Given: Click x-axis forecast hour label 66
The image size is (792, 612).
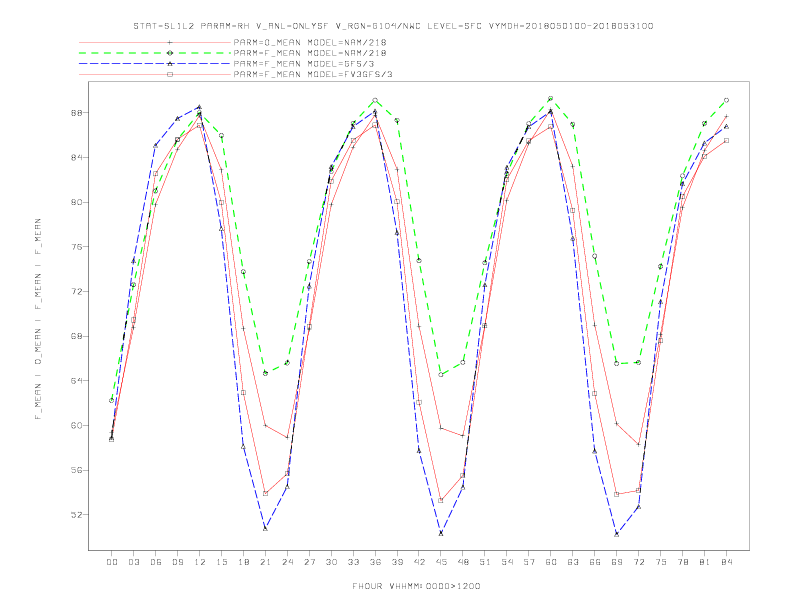Looking at the screenshot, I should [x=595, y=562].
